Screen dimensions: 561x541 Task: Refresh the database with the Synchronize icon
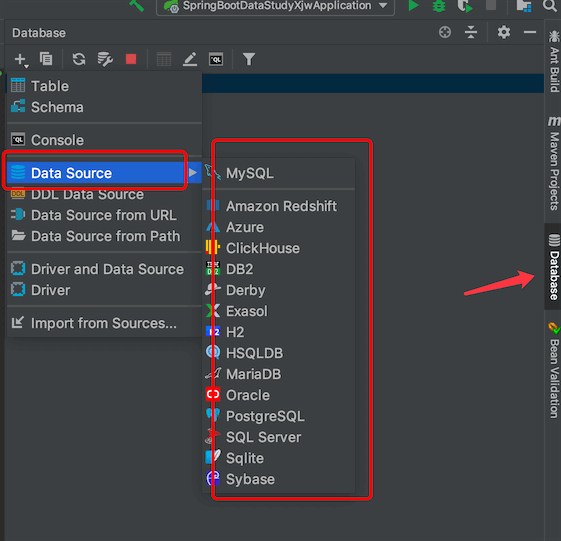click(x=79, y=59)
